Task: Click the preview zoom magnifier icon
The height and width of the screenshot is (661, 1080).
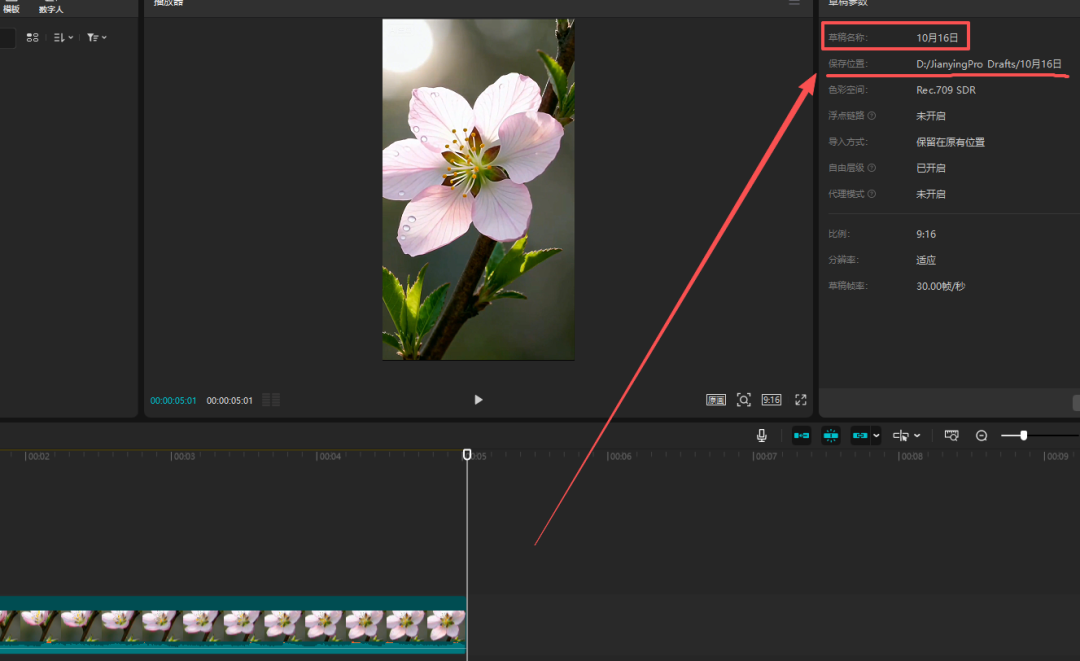Action: click(743, 399)
